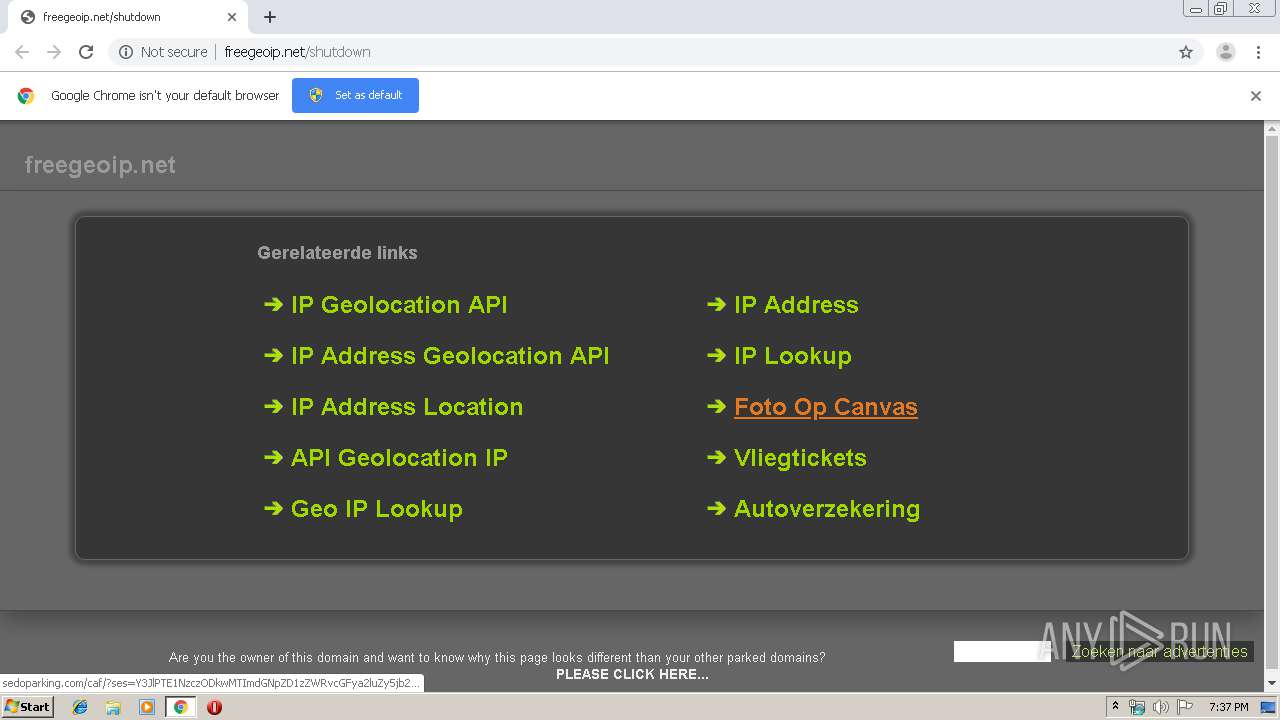Open the Vliegtickets link
1280x720 pixels.
click(800, 458)
